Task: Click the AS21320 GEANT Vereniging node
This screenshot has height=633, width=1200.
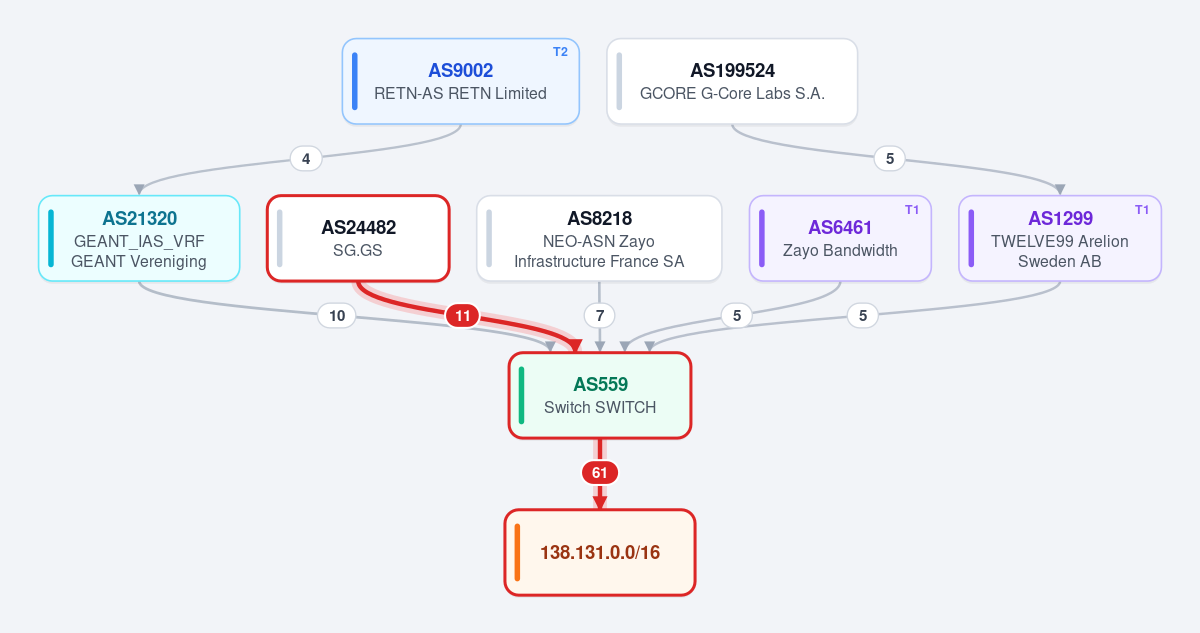Action: coord(139,238)
